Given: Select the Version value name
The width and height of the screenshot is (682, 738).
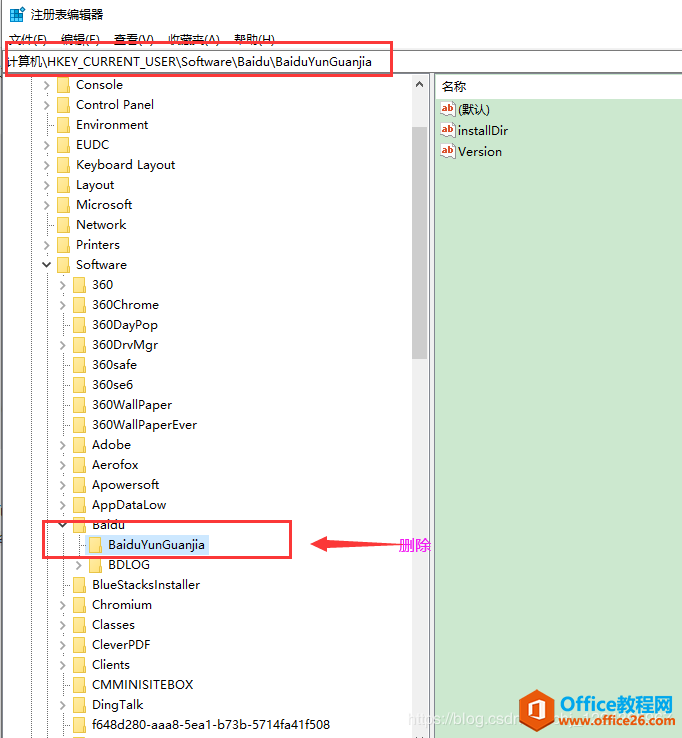Looking at the screenshot, I should tap(480, 152).
